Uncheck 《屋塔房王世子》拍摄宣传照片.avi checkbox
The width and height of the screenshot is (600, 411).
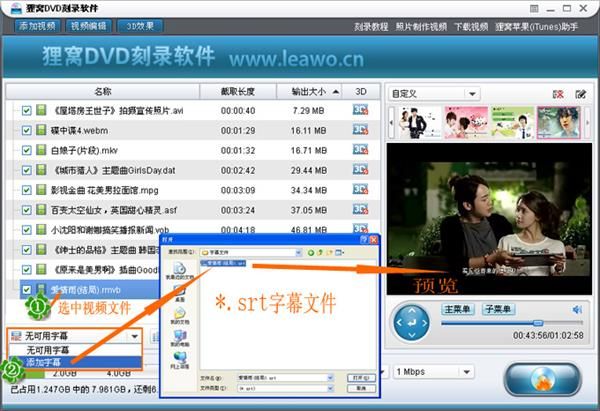[26, 111]
